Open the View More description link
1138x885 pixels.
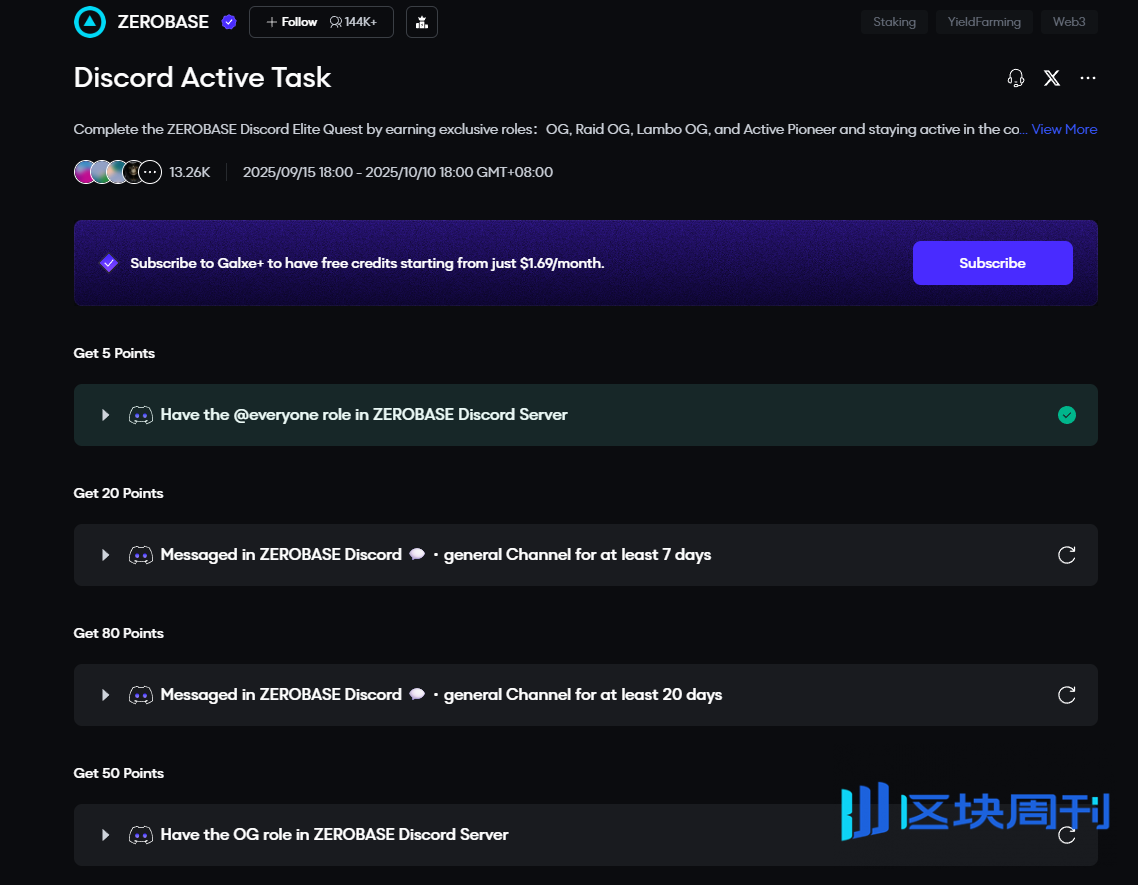(1064, 129)
